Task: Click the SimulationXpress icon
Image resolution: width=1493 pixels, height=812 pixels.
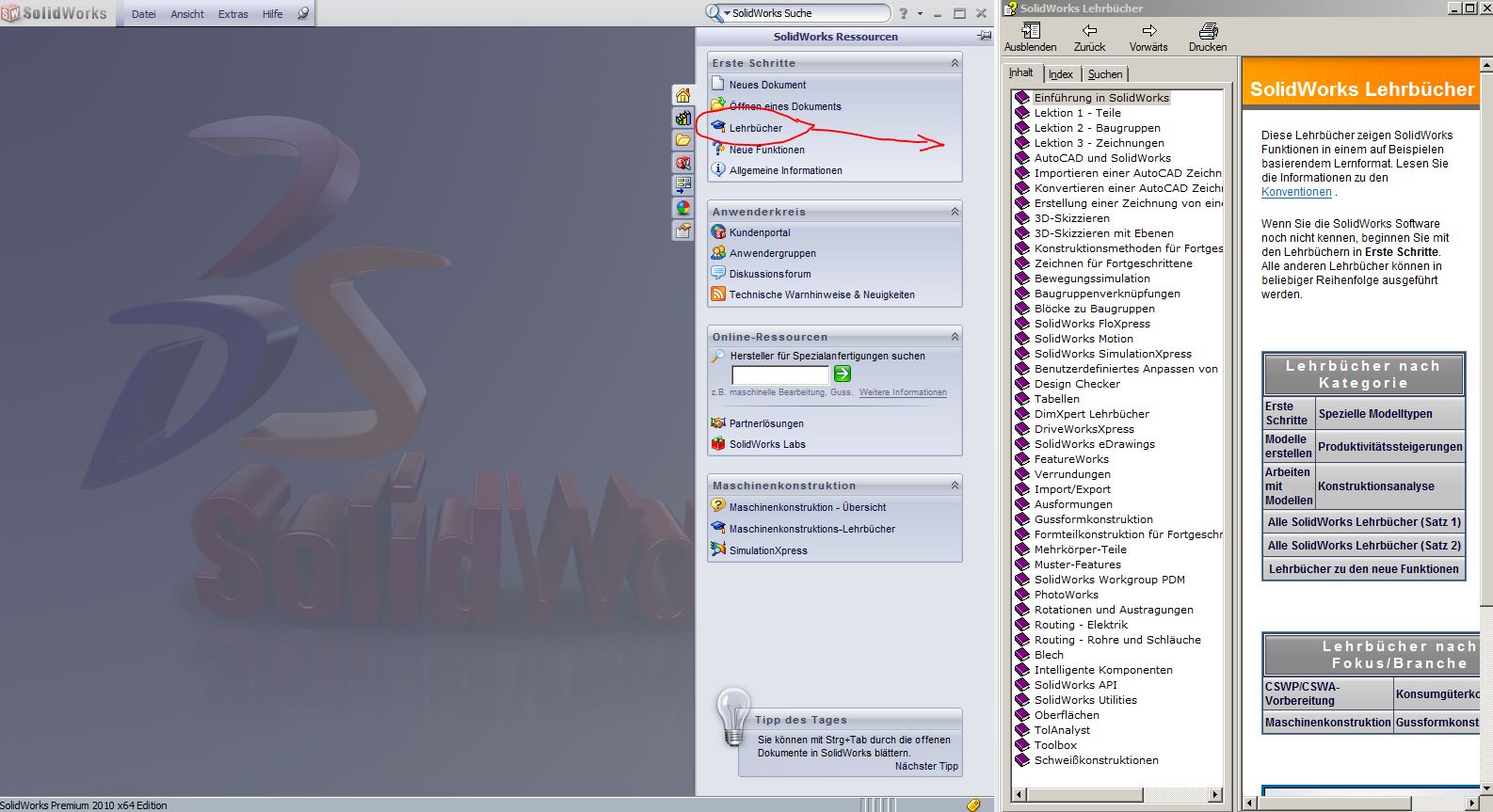Action: click(718, 549)
